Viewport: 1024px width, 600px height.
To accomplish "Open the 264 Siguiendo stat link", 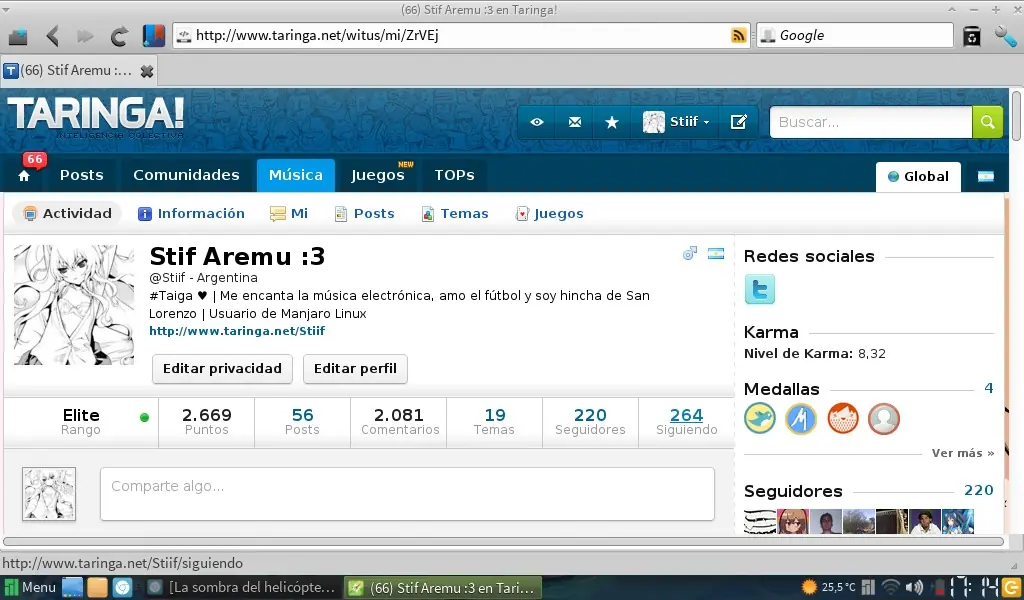I will 686,421.
